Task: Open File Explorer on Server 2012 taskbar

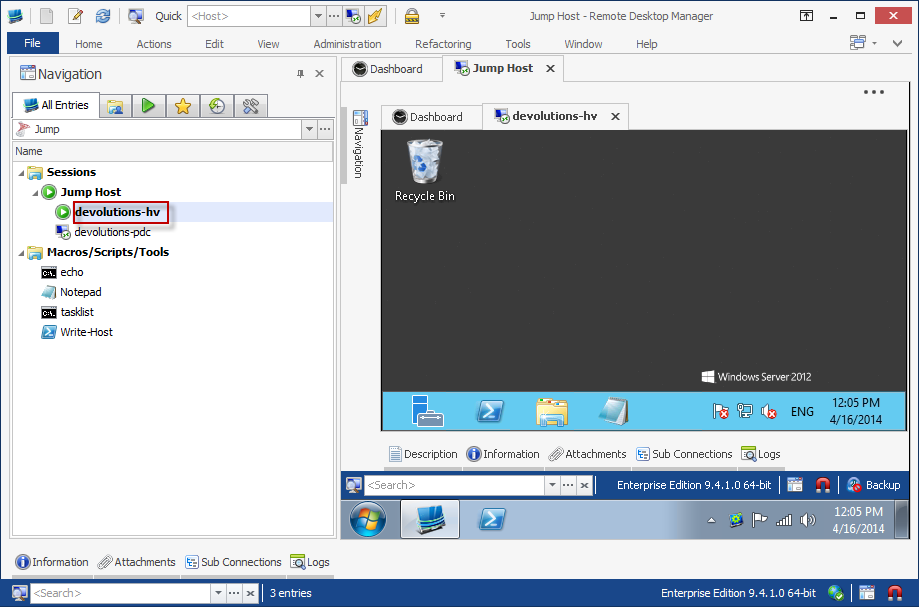Action: coord(552,411)
